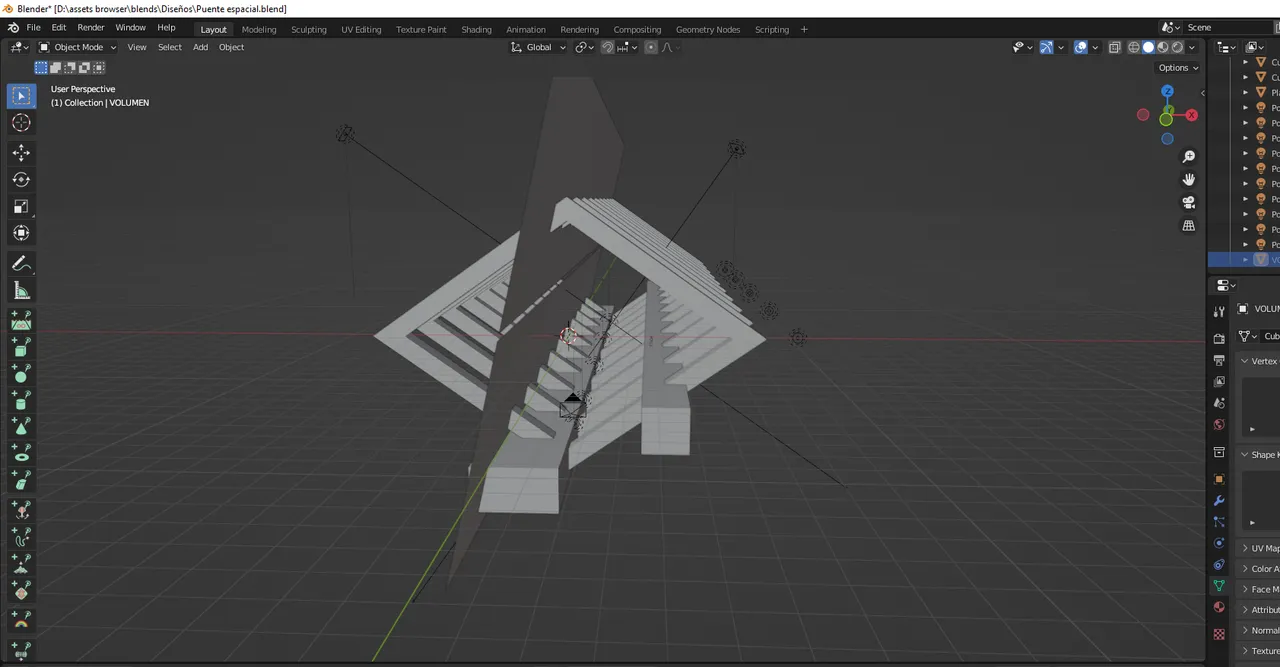Screen dimensions: 1280x667
Task: Open the Global transform orientation dropdown
Action: tap(538, 47)
